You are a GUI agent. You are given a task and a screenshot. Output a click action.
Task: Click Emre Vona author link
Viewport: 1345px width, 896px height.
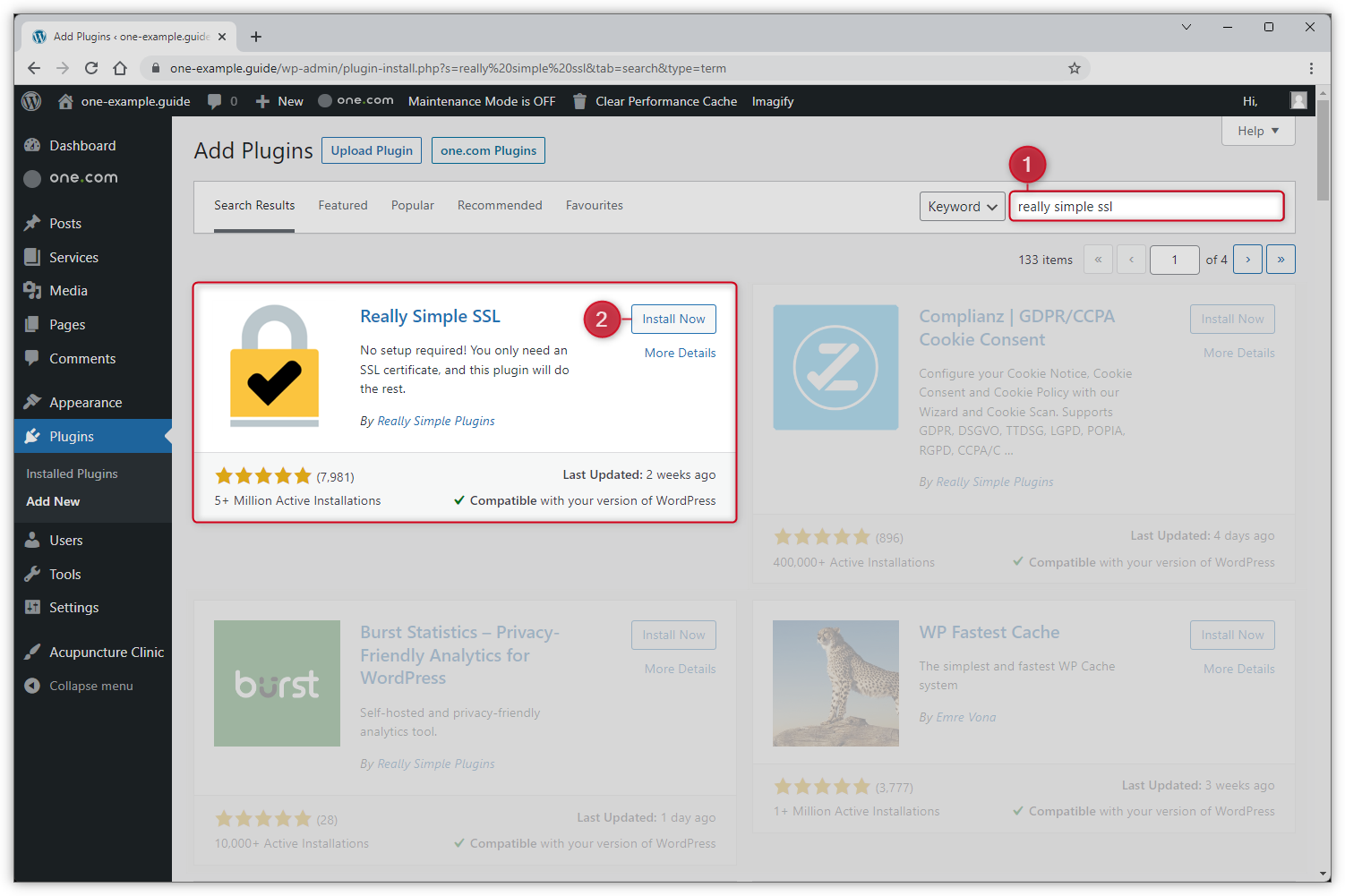[x=966, y=717]
